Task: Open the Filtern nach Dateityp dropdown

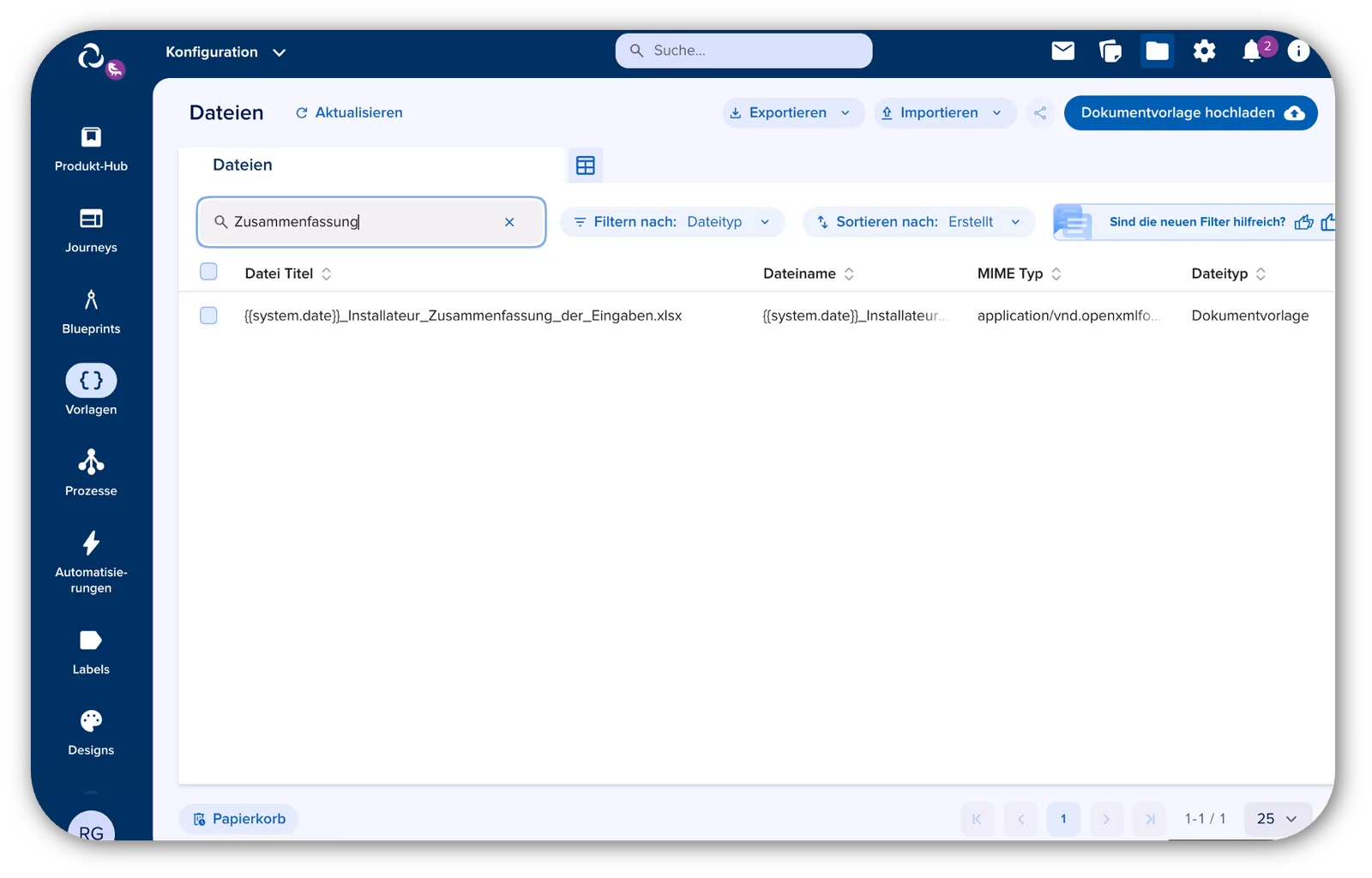Action: coord(672,222)
